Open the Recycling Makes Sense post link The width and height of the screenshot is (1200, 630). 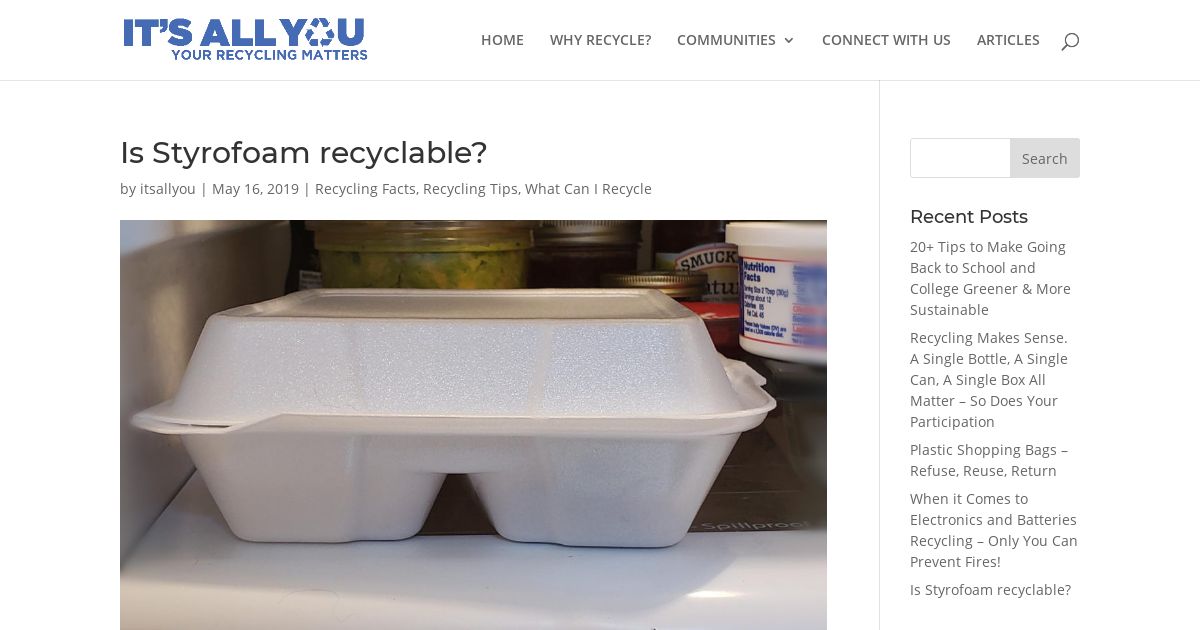pos(989,380)
